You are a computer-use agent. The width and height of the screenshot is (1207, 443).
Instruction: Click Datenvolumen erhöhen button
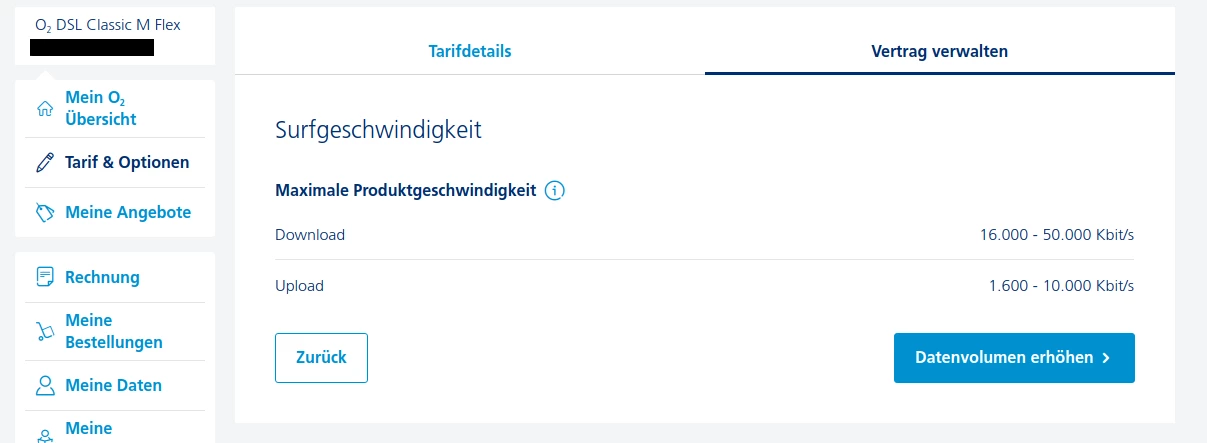click(x=1014, y=357)
